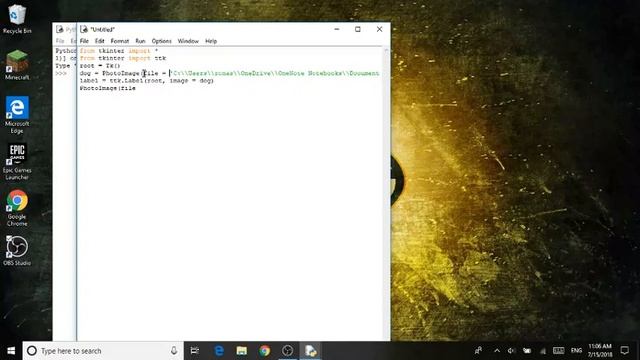Click the Windows Start button

click(x=11, y=351)
